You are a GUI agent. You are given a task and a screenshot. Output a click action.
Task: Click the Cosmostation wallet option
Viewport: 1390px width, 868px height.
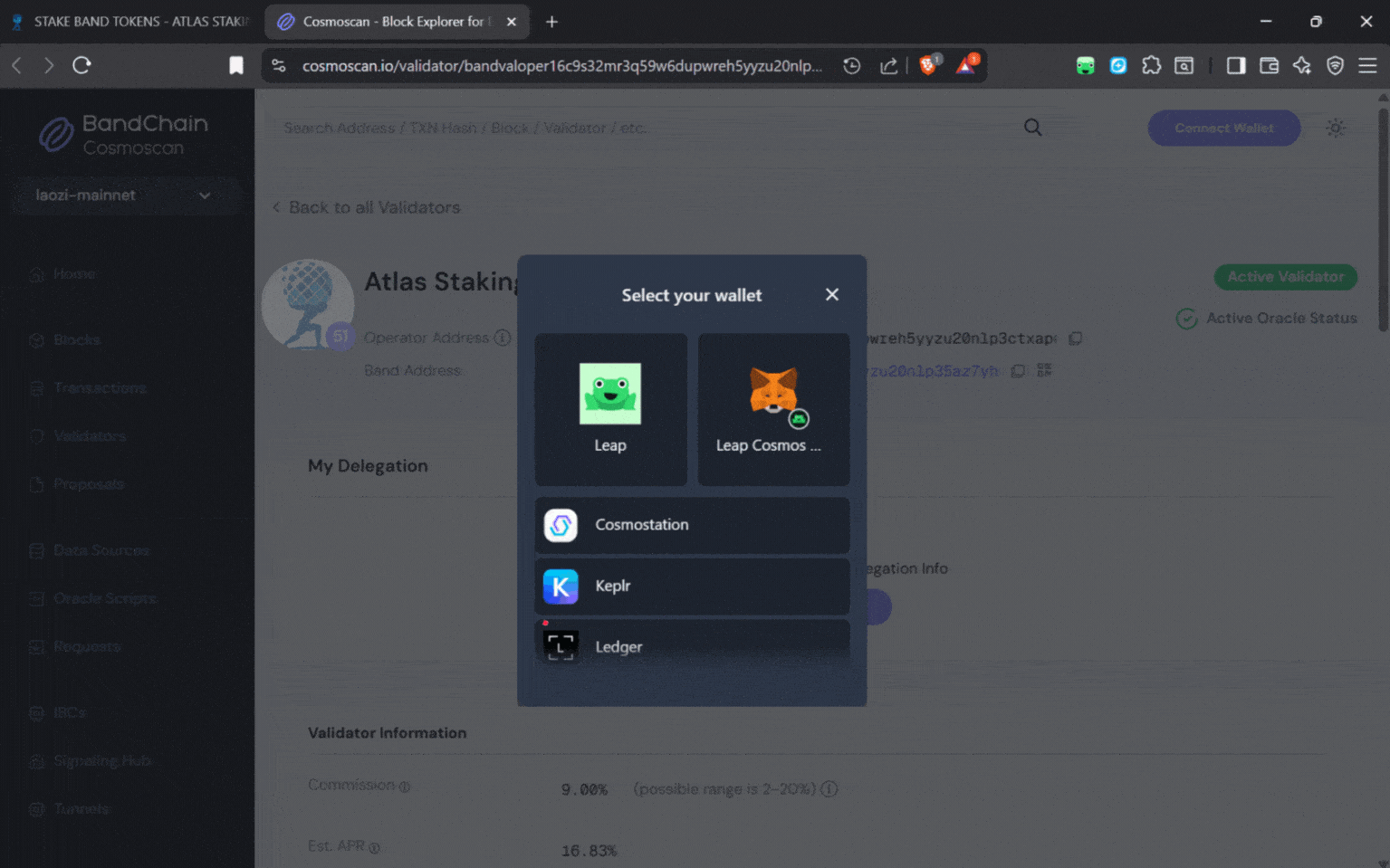tap(691, 525)
